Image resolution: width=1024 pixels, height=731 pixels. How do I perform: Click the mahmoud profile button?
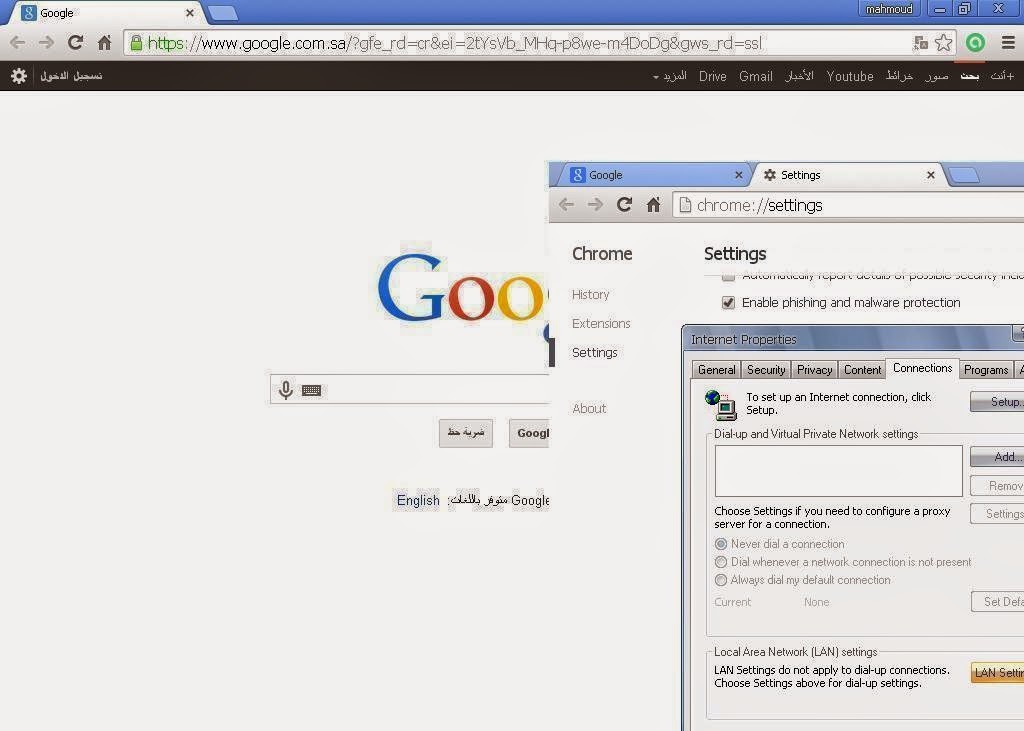click(x=889, y=9)
